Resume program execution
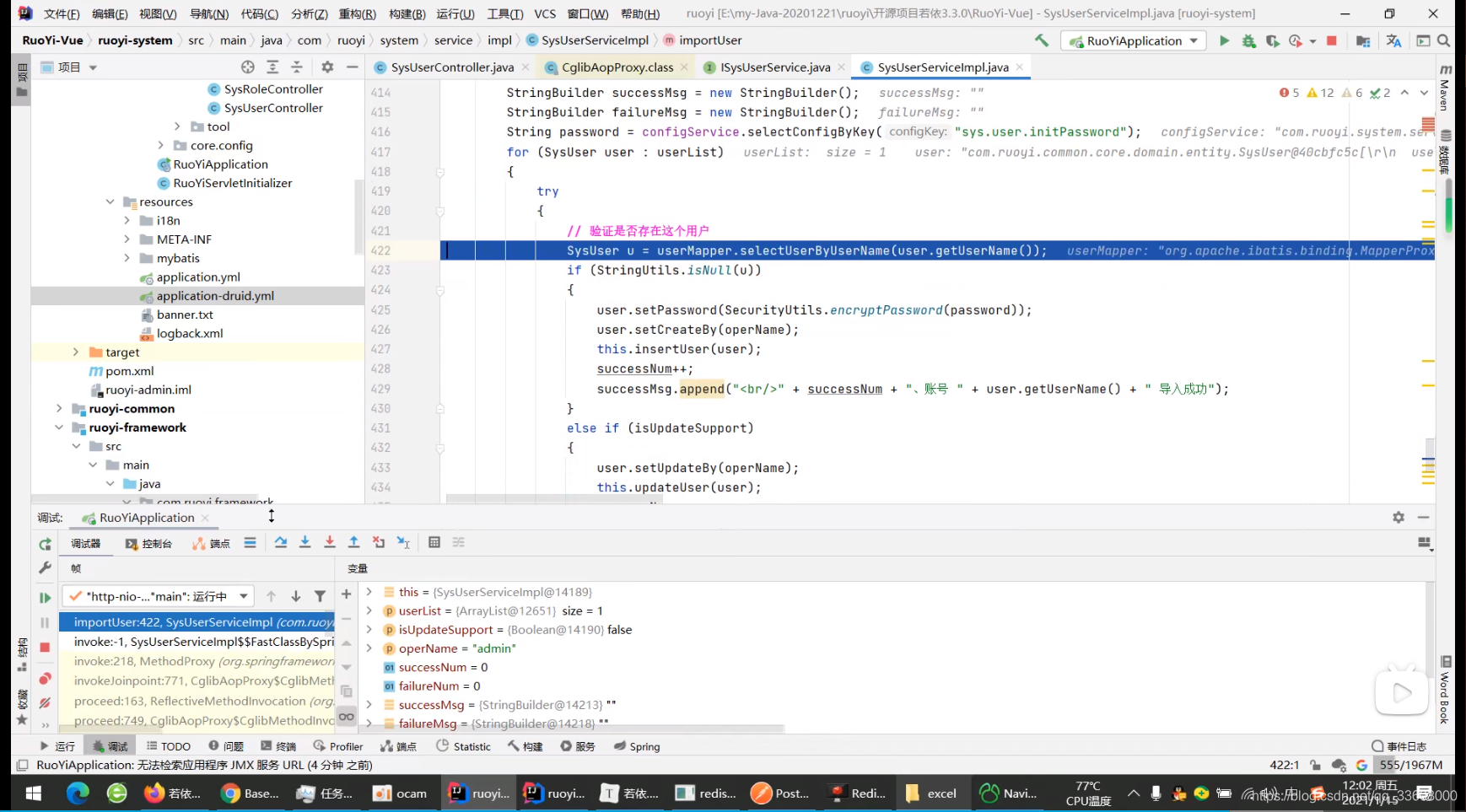Screen dimensions: 1466x812 46,598
